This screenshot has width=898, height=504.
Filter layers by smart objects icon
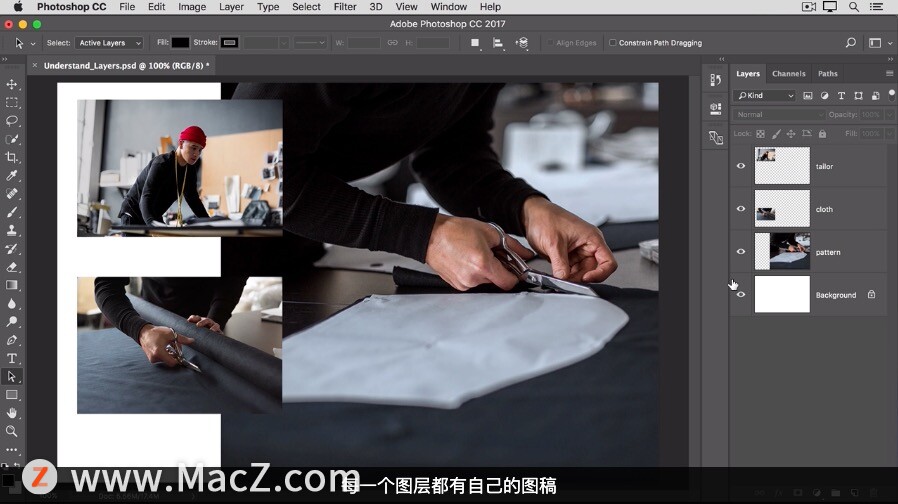(x=876, y=96)
